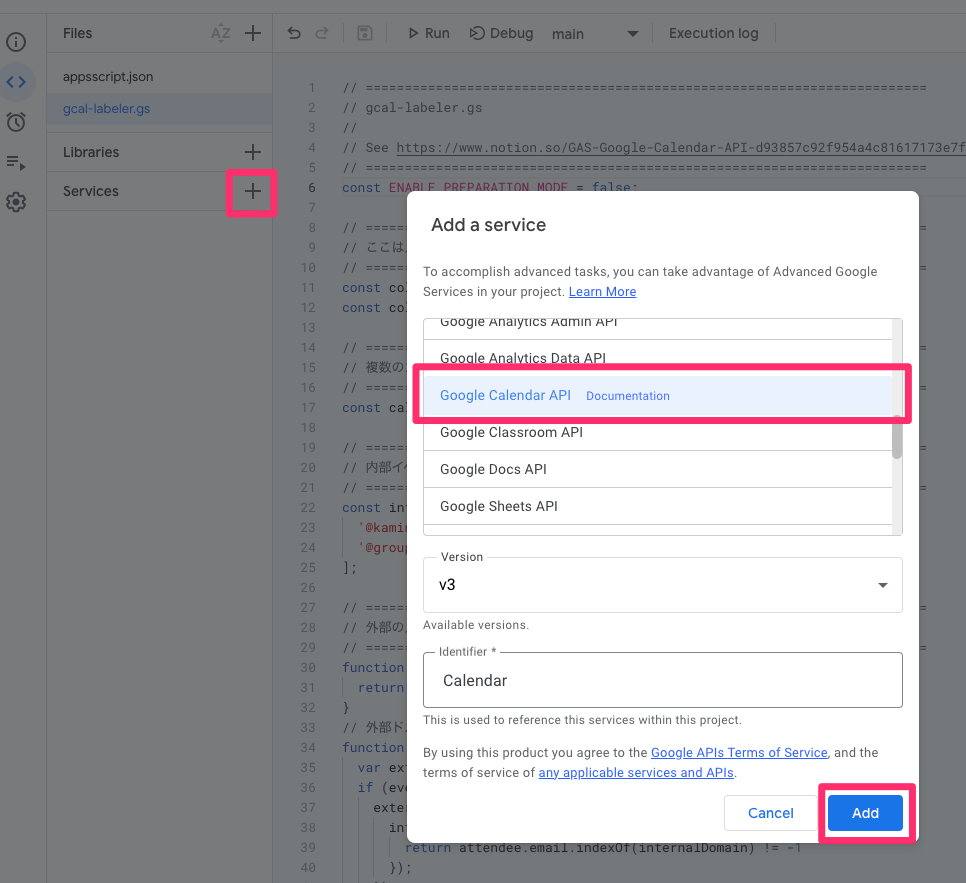Open the Version v3 dropdown
966x883 pixels.
tap(663, 585)
